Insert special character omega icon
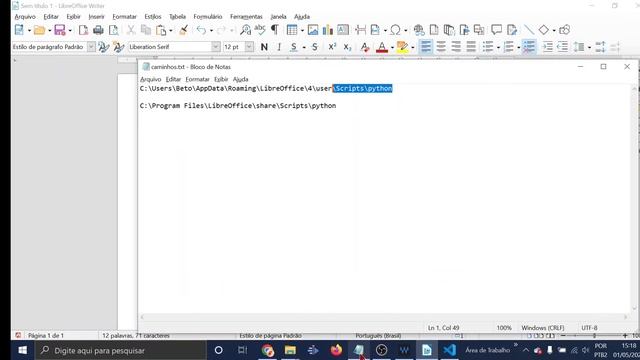 point(395,30)
